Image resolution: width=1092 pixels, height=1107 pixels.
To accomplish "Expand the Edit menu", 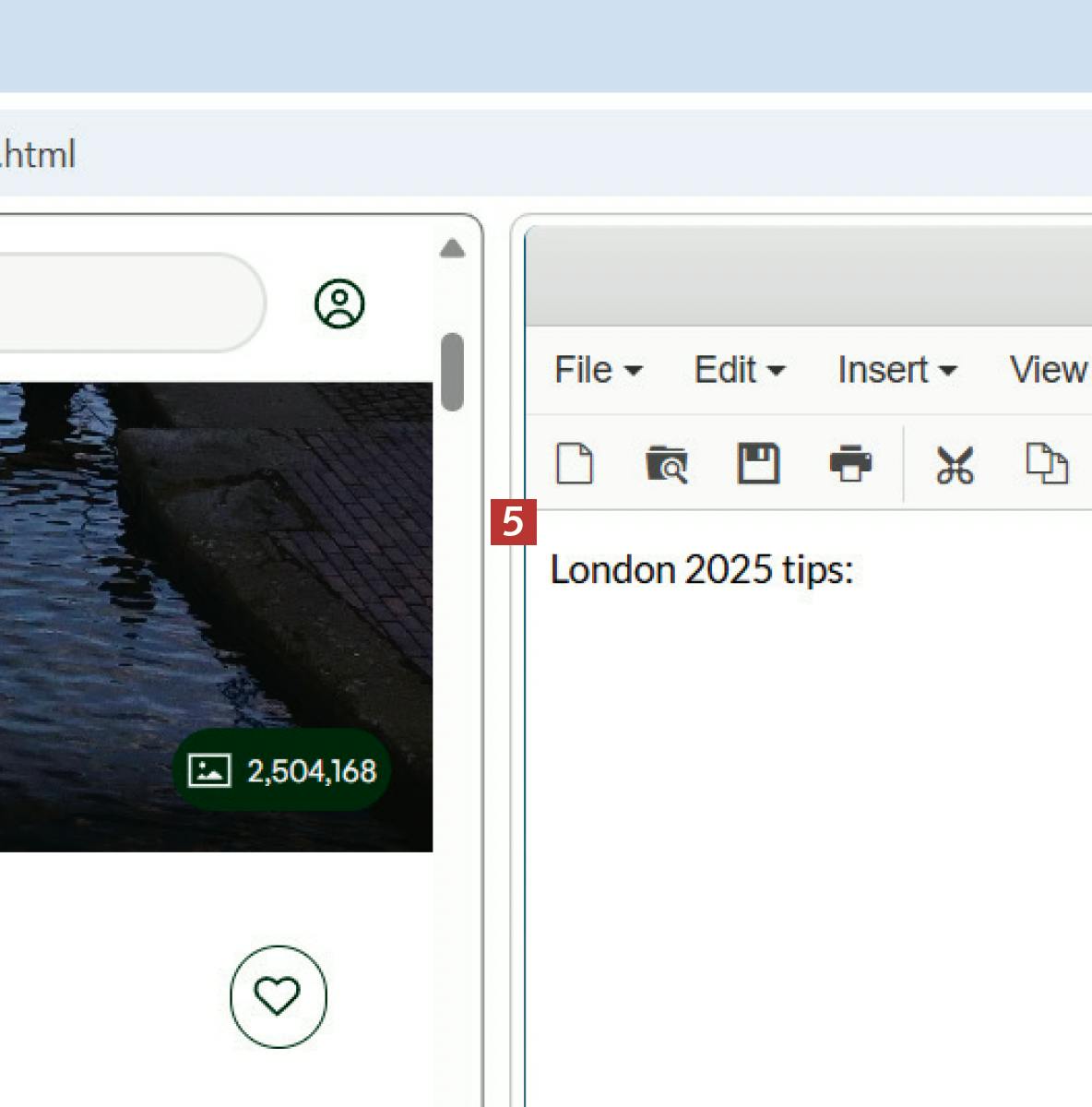I will [739, 370].
